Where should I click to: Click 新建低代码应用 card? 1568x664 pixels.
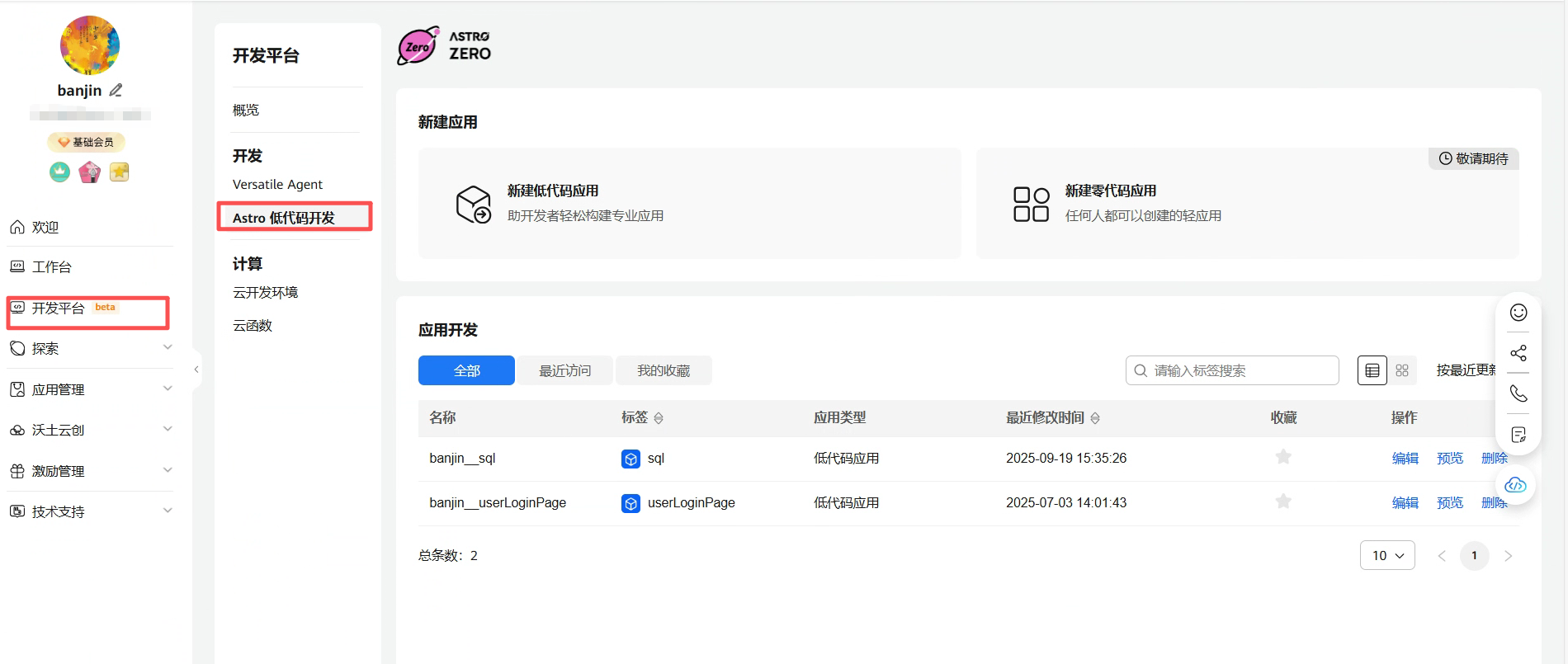pyautogui.click(x=689, y=203)
